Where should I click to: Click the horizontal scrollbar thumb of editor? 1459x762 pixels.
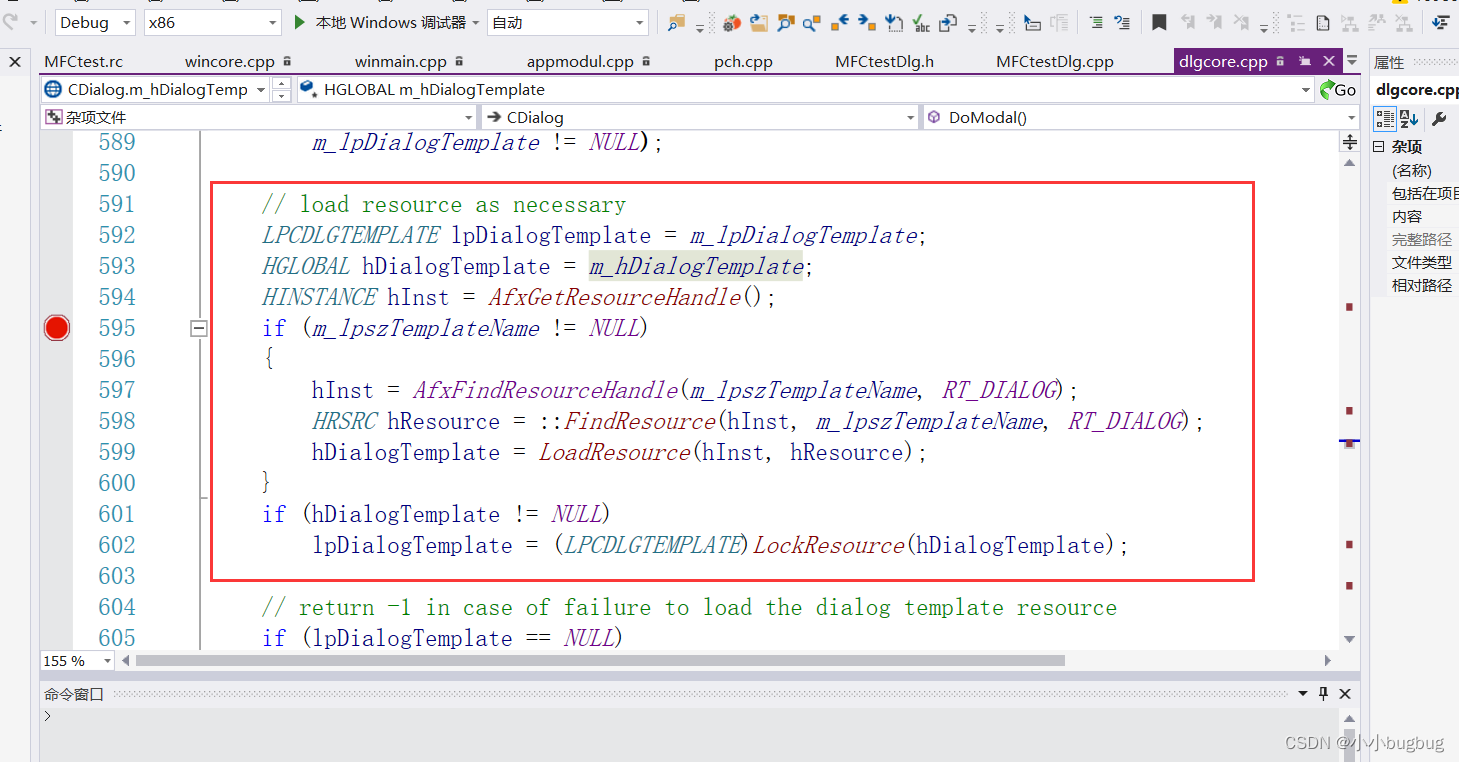point(600,660)
